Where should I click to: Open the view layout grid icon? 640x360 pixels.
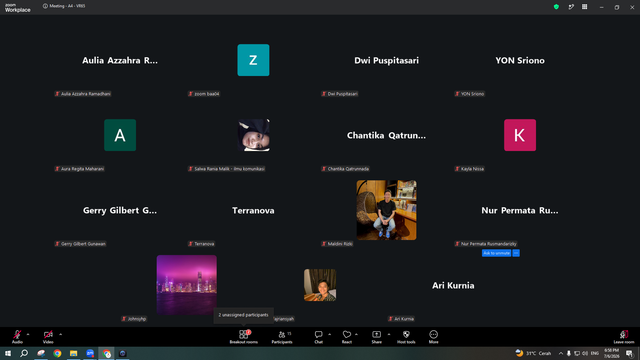coord(584,7)
